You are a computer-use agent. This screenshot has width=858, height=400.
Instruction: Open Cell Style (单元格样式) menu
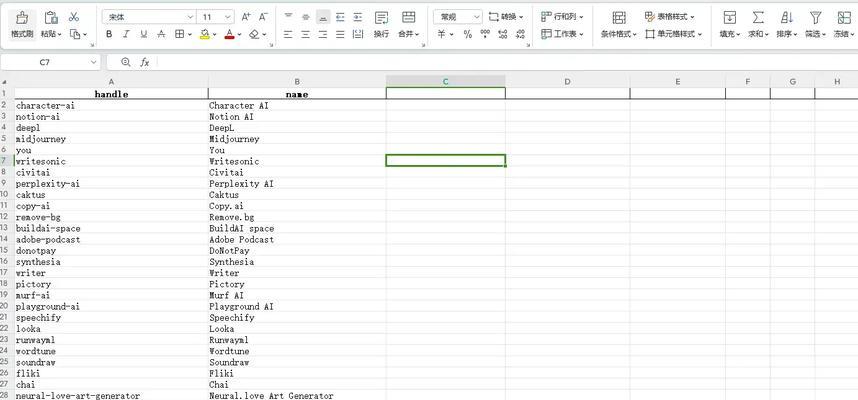[x=674, y=34]
